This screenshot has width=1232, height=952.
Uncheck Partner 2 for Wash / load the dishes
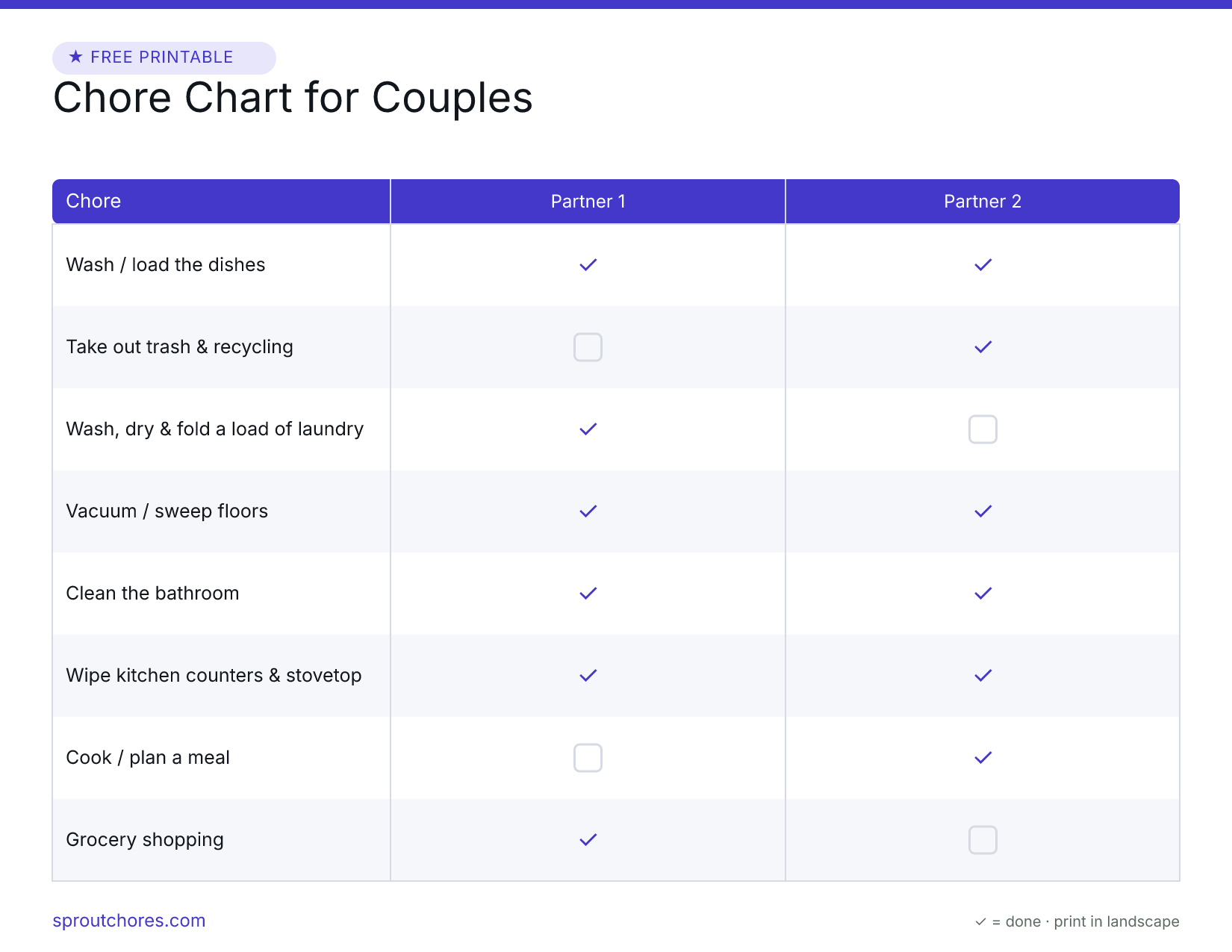(983, 265)
